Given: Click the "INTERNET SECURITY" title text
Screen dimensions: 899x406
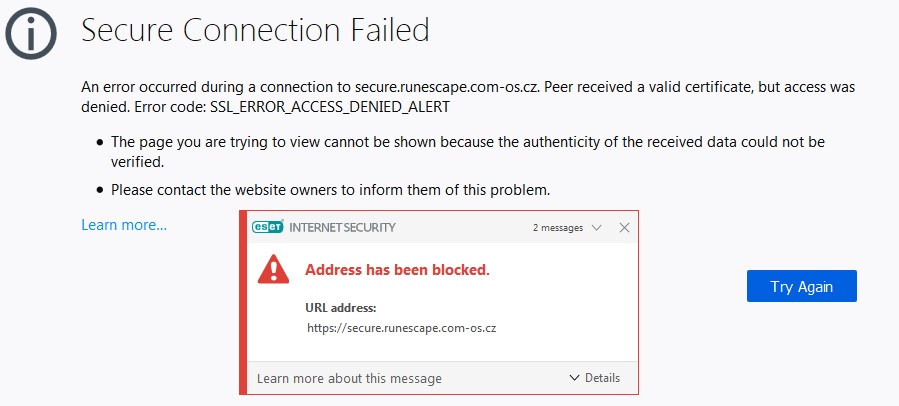Looking at the screenshot, I should tap(342, 228).
